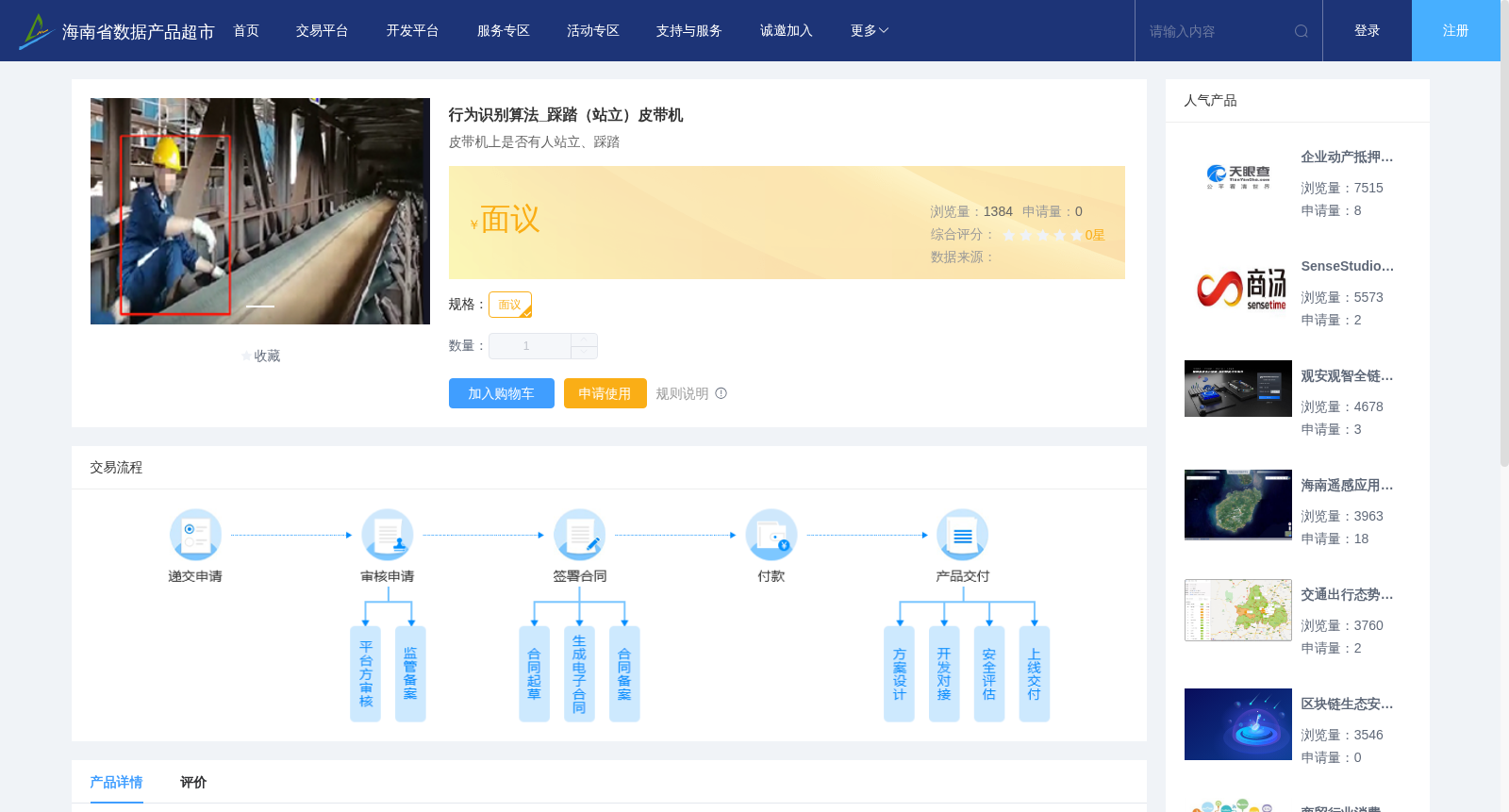Click the 天眼查 product logo
Screen dimensions: 1509x812
1238,176
